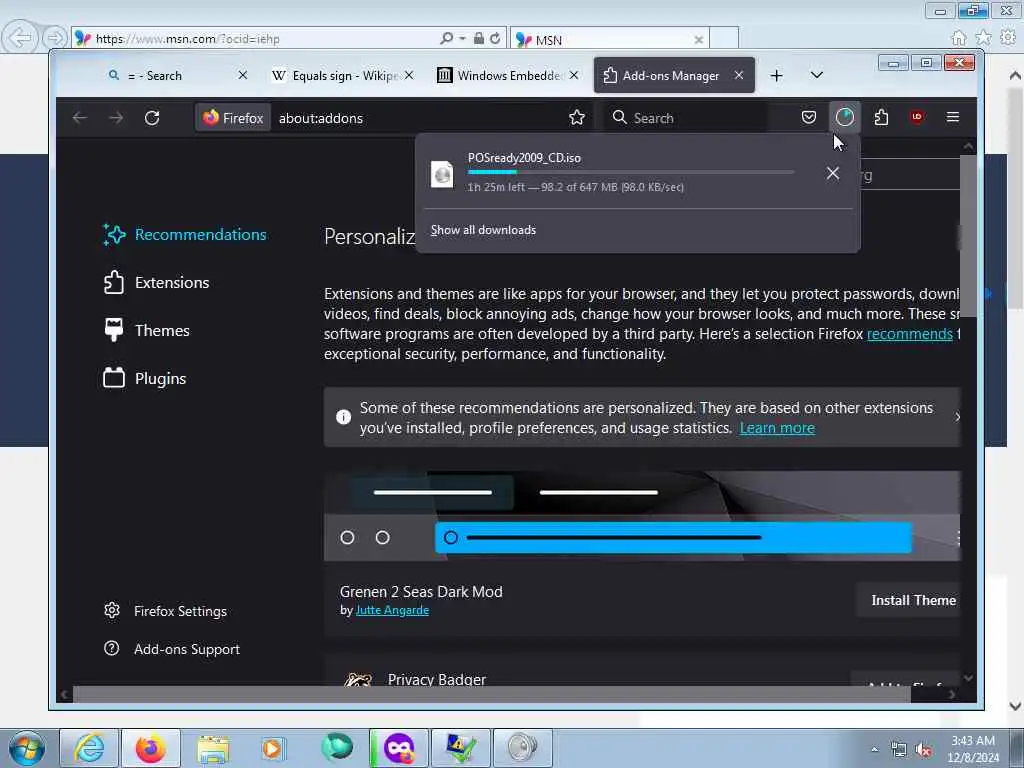Click the add-ons page vertical scrollbar
The width and height of the screenshot is (1024, 768).
tap(968, 235)
